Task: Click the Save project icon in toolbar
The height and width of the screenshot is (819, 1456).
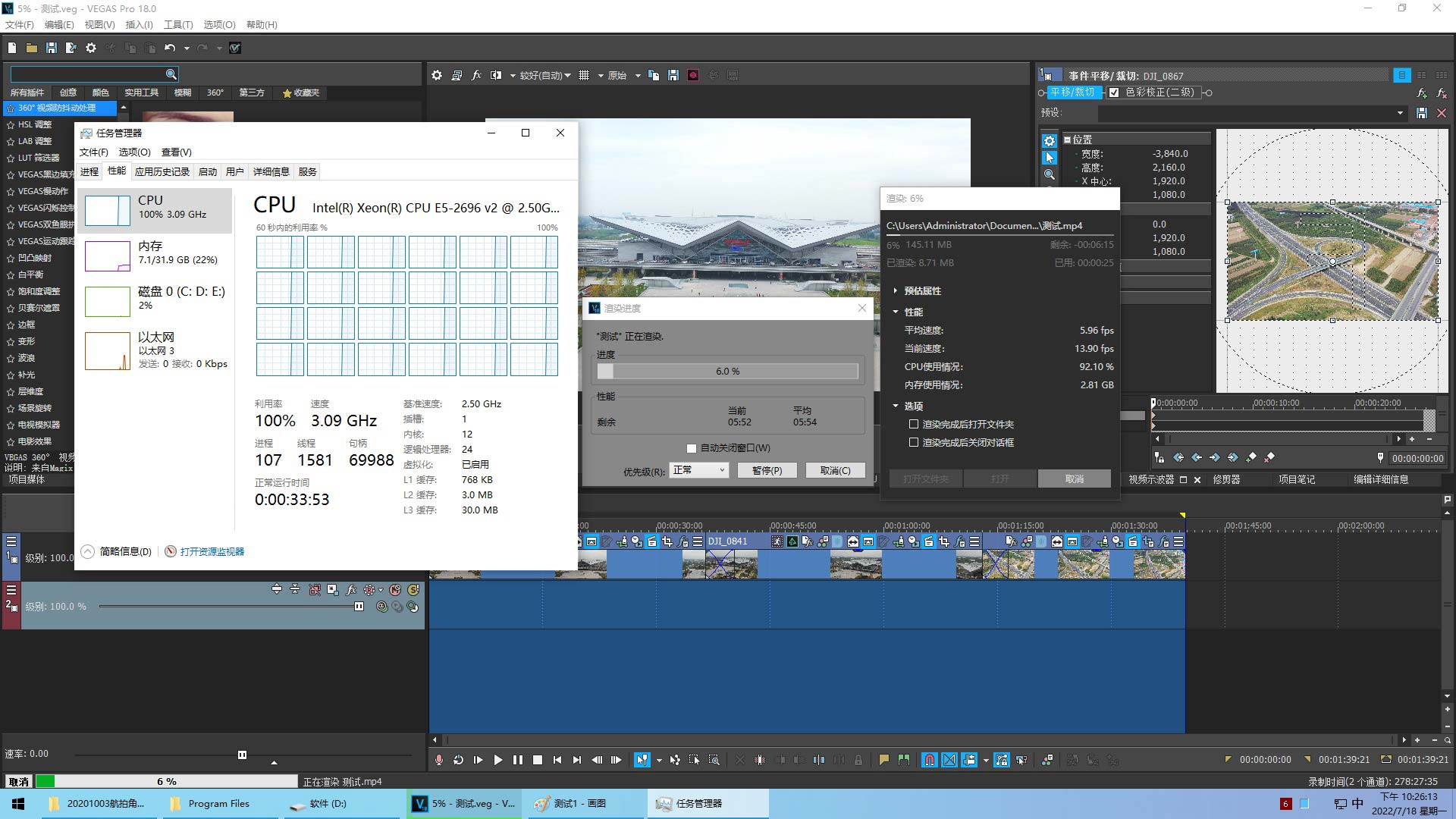Action: [51, 48]
